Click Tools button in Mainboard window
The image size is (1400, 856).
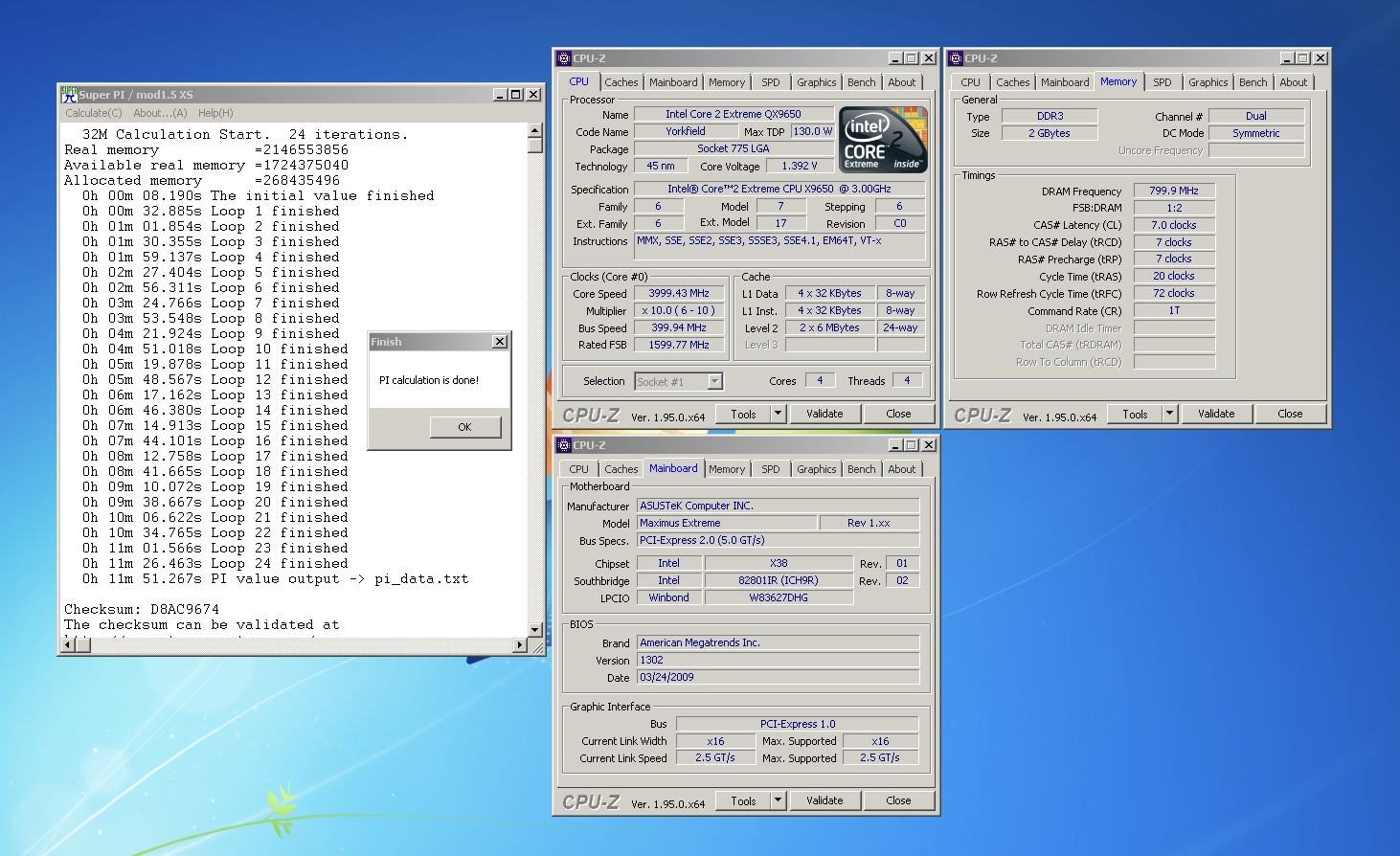(744, 800)
